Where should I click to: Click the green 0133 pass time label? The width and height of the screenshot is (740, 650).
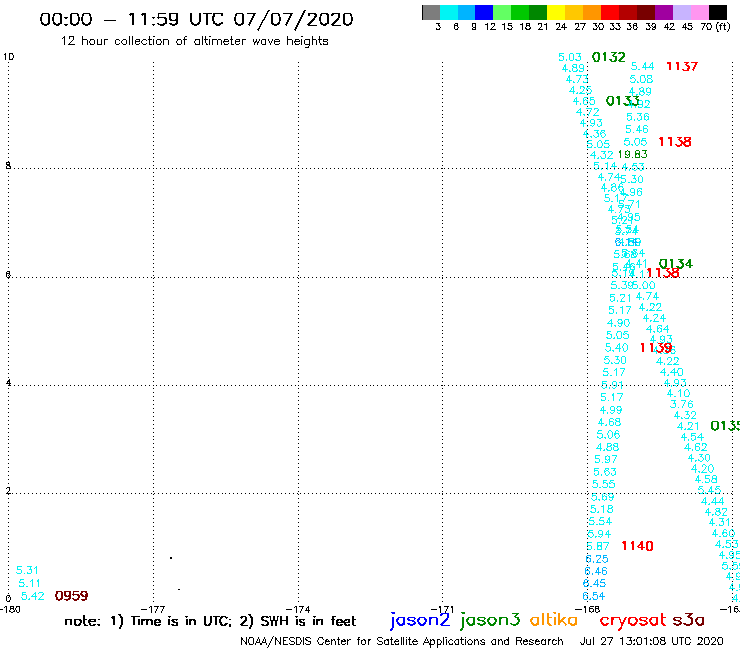coord(622,101)
